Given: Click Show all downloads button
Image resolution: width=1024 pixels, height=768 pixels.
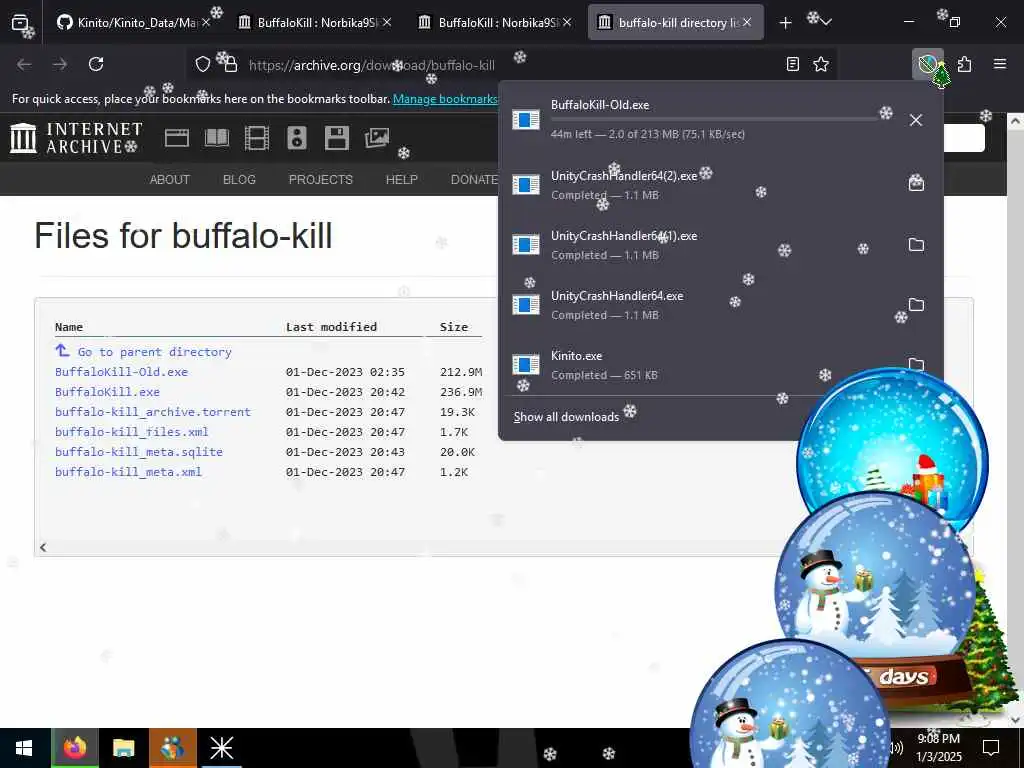Looking at the screenshot, I should tap(566, 417).
